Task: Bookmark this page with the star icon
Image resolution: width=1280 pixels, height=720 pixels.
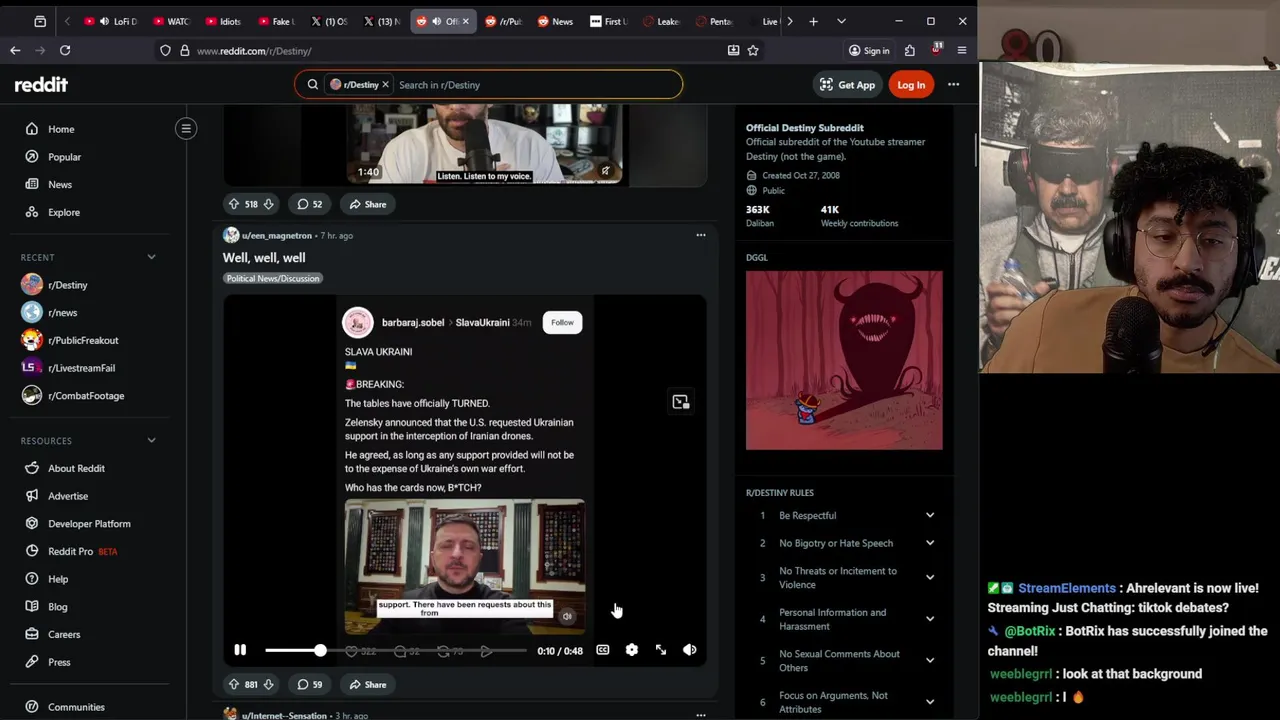Action: pos(753,50)
